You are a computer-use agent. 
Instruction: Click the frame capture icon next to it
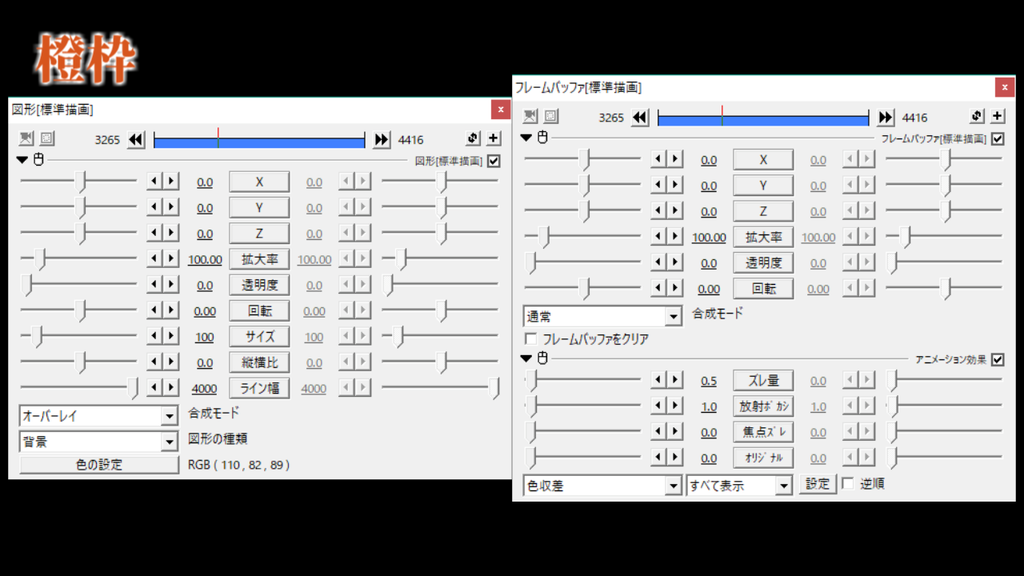pos(549,117)
